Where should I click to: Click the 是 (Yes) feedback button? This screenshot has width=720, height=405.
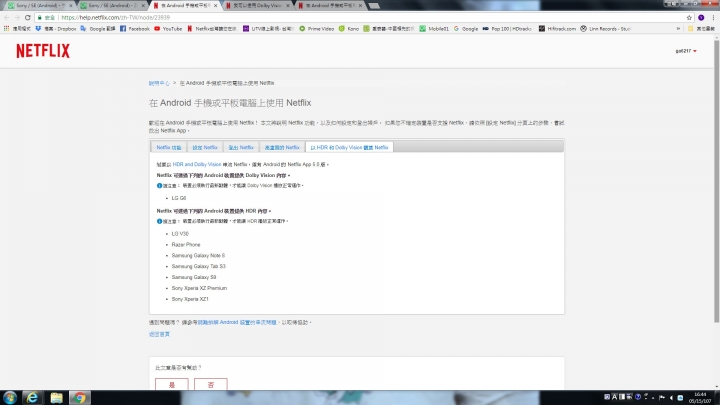[172, 384]
